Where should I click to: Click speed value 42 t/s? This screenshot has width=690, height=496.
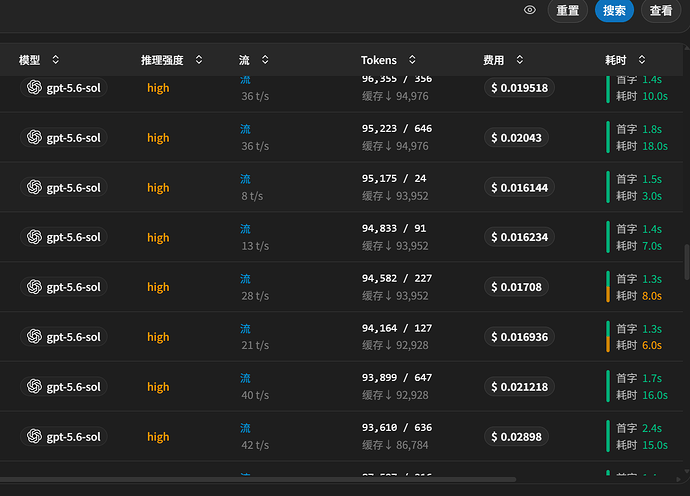tap(255, 445)
